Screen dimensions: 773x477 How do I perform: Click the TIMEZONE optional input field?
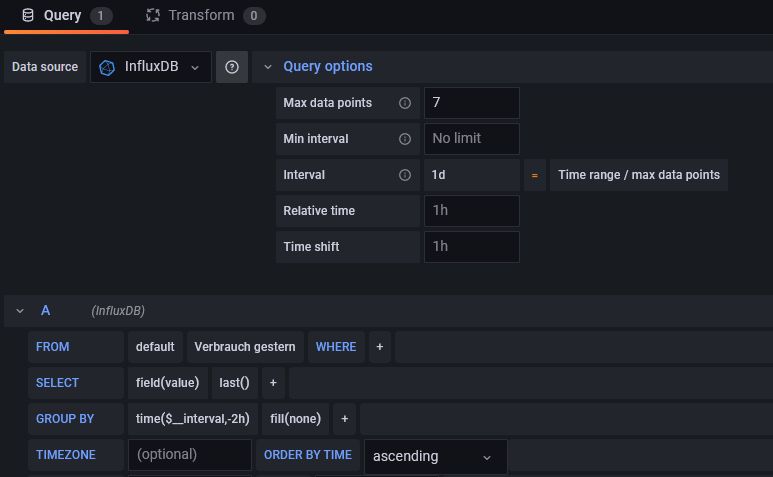pyautogui.click(x=189, y=455)
